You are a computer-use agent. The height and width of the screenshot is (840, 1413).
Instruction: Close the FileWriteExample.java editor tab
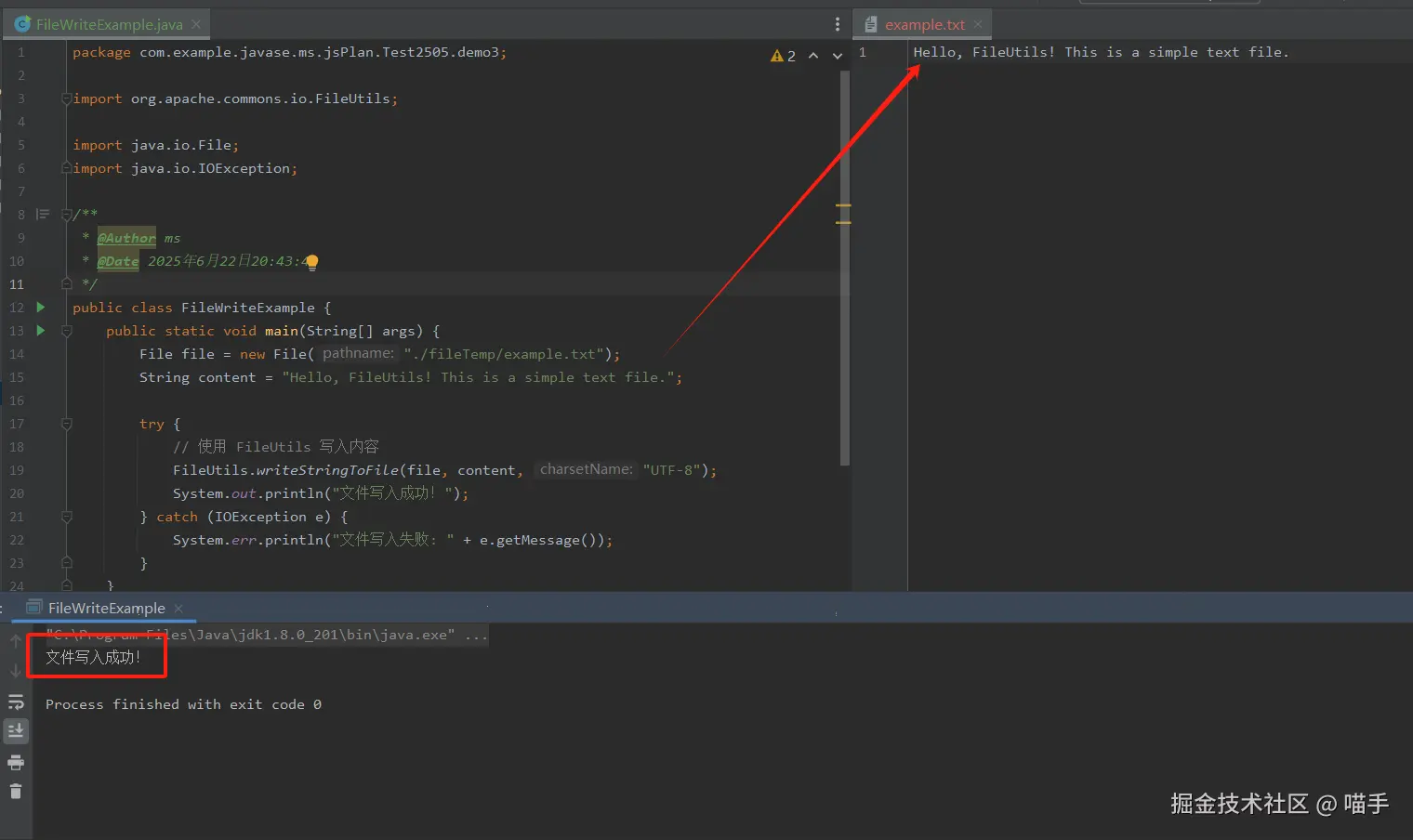(195, 24)
